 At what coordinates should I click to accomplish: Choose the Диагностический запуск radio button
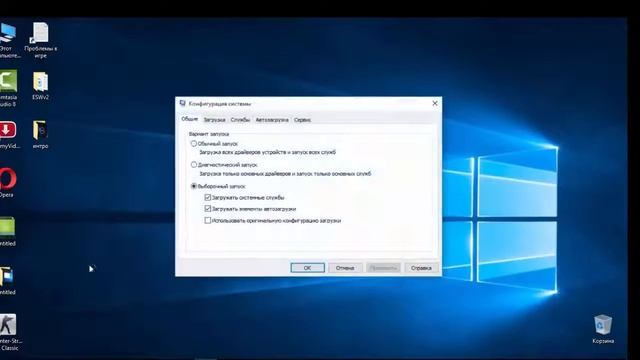pyautogui.click(x=194, y=165)
